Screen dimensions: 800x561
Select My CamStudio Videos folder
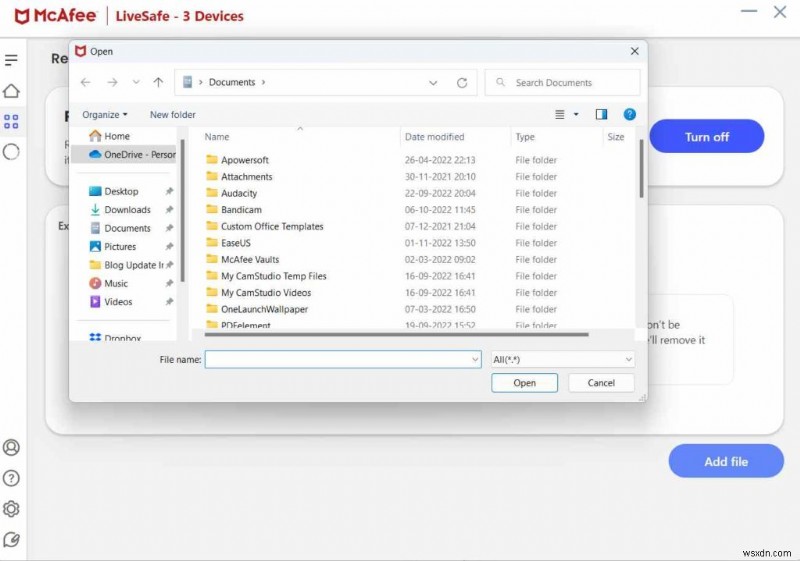[x=265, y=292]
